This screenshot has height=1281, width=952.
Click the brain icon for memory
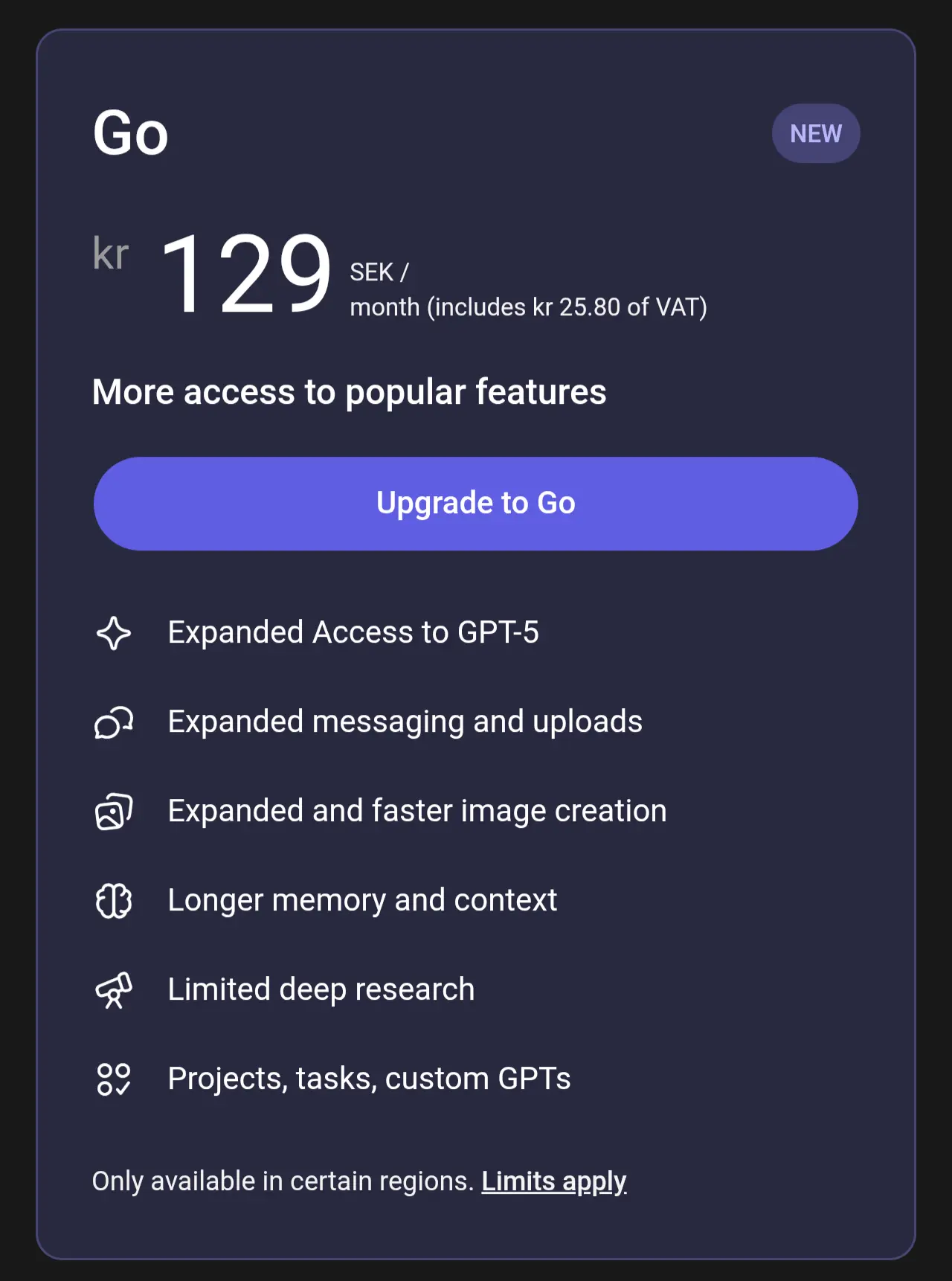coord(114,901)
